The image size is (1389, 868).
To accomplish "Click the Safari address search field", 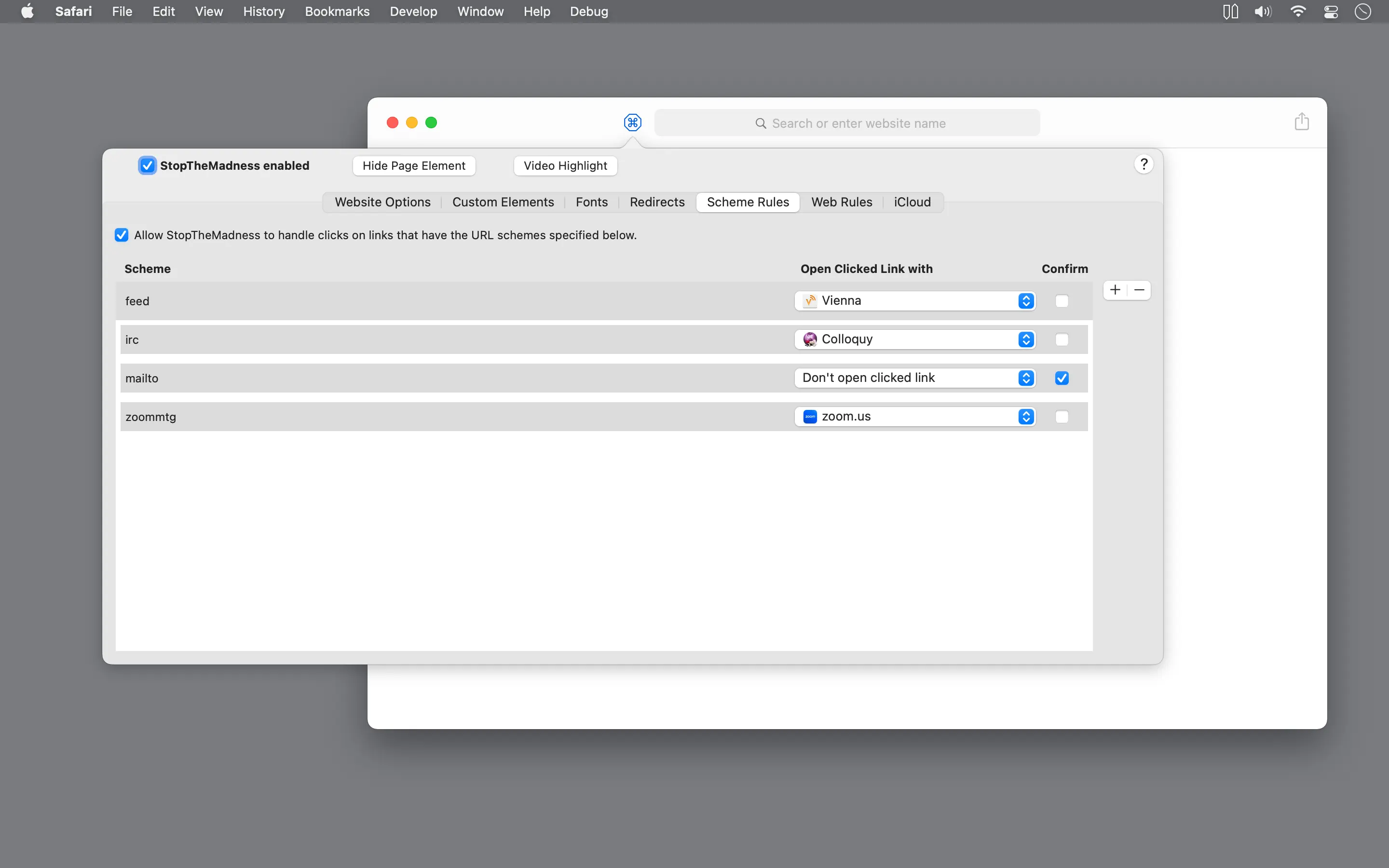I will click(847, 123).
